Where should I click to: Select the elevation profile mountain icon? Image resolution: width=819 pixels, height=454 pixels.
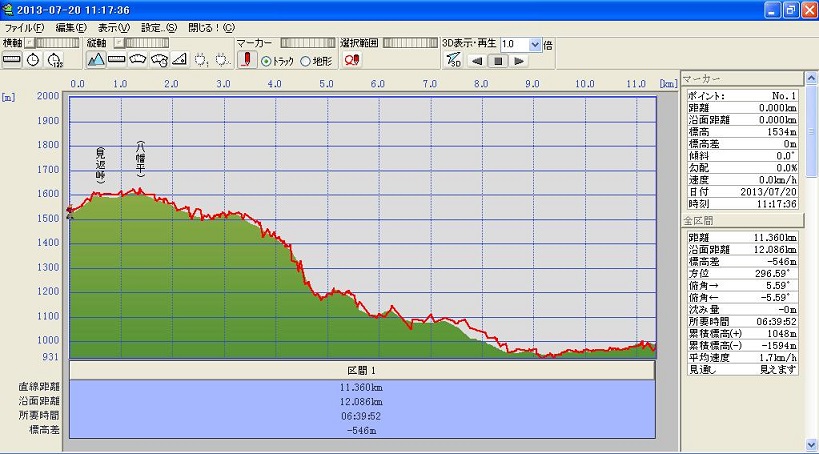[x=96, y=60]
